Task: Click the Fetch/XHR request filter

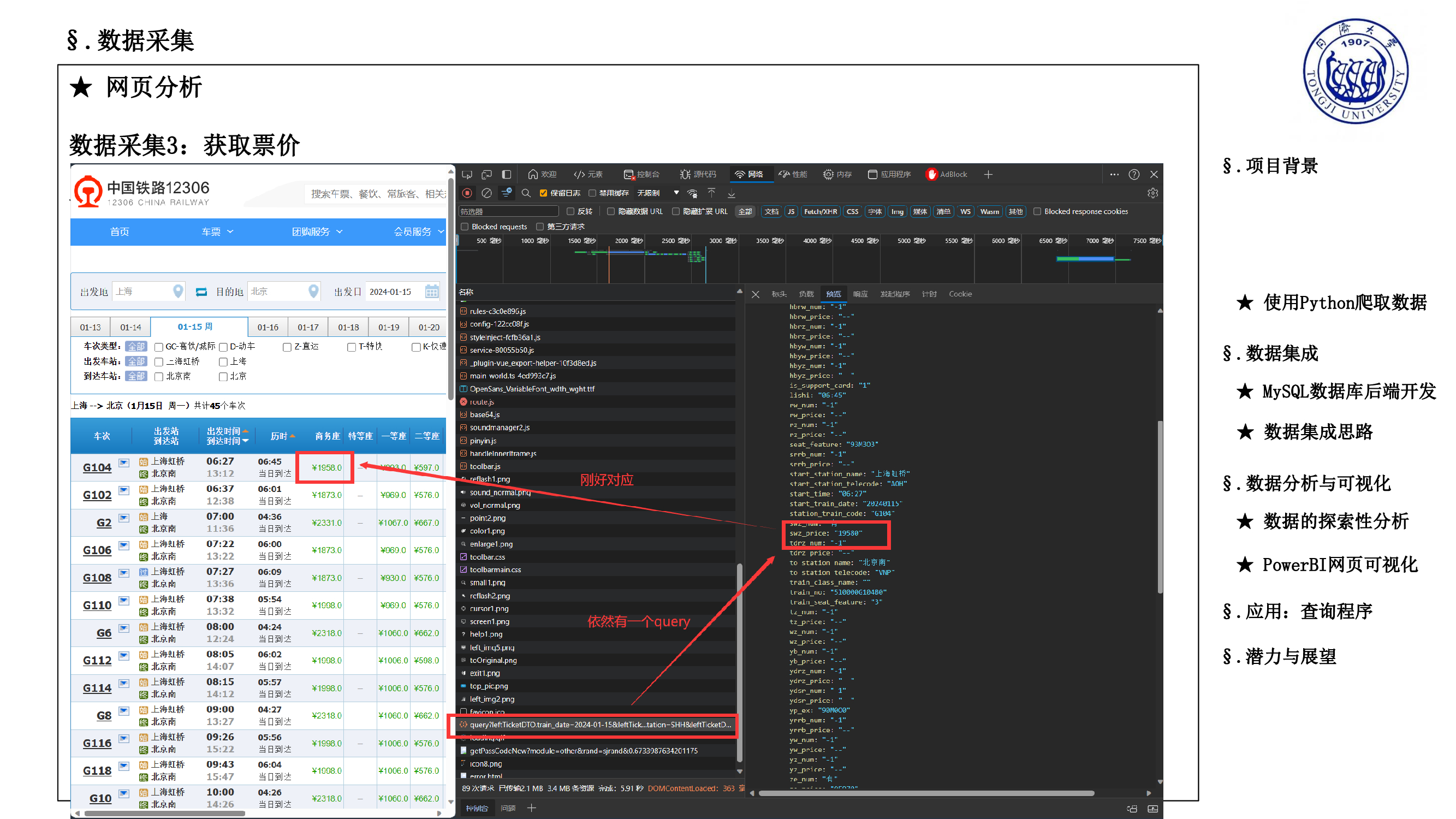Action: click(x=821, y=211)
